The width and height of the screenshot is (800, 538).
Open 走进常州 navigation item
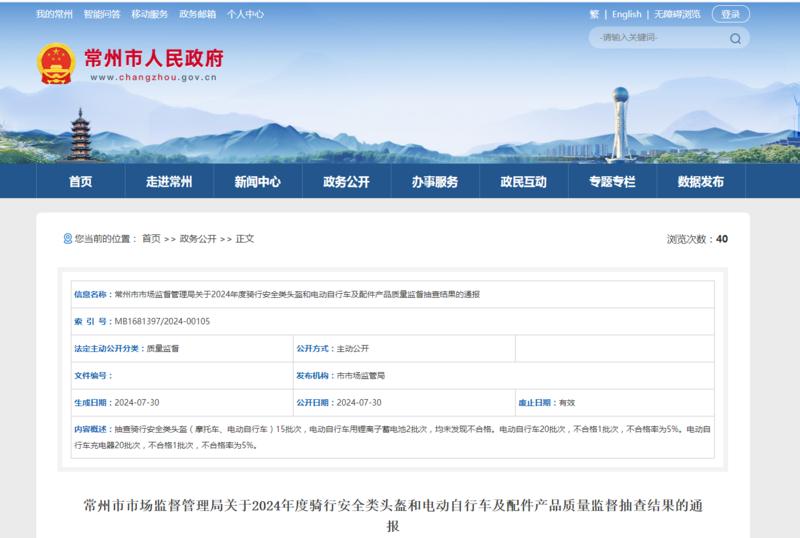coord(169,181)
